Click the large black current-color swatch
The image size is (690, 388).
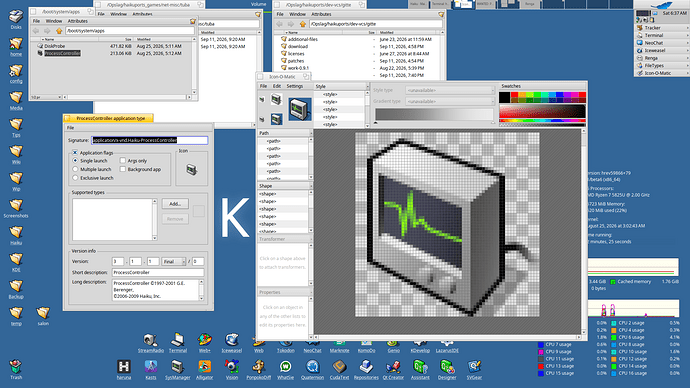[x=505, y=97]
